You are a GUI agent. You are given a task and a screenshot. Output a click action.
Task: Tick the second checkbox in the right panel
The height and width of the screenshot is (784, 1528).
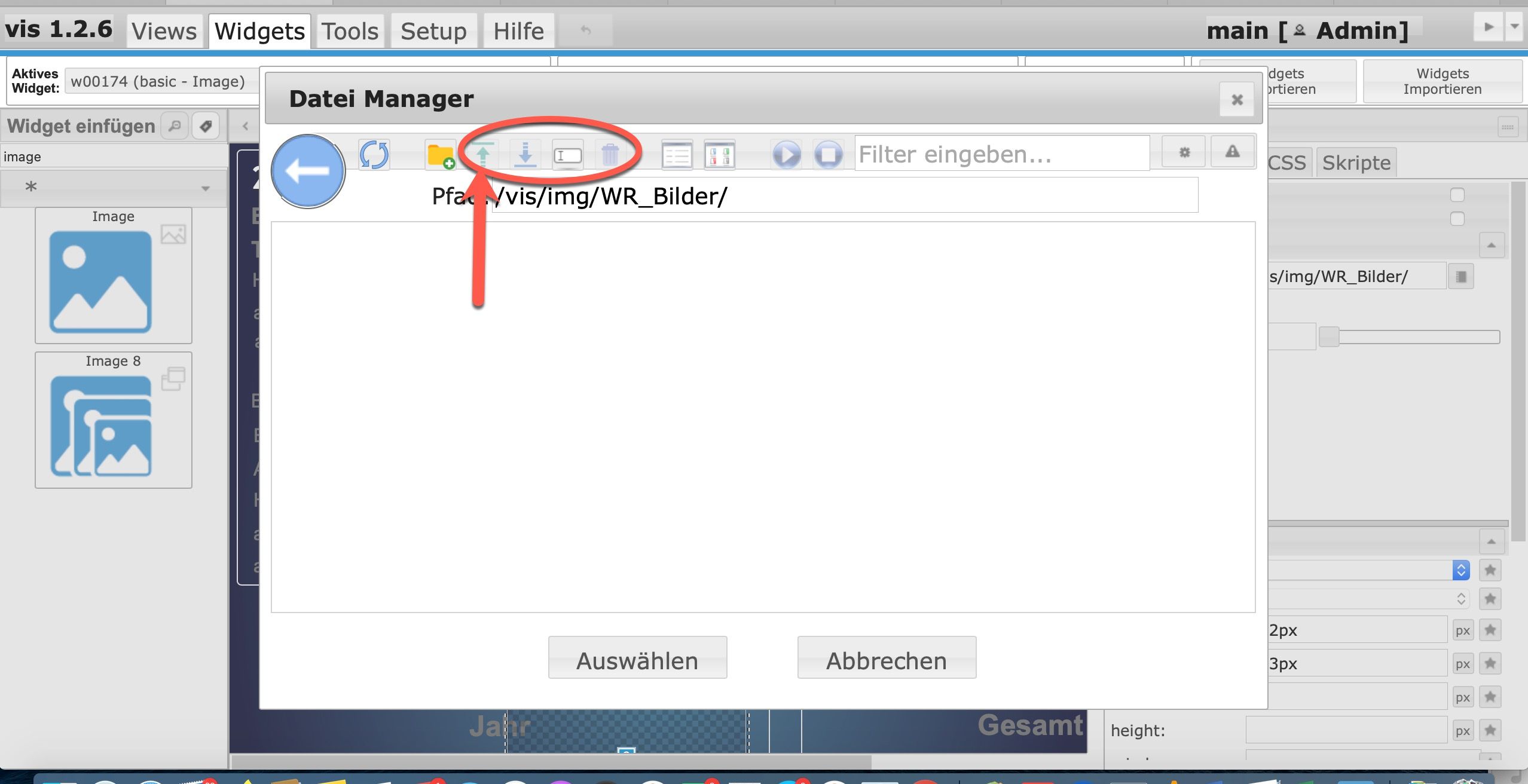1457,219
